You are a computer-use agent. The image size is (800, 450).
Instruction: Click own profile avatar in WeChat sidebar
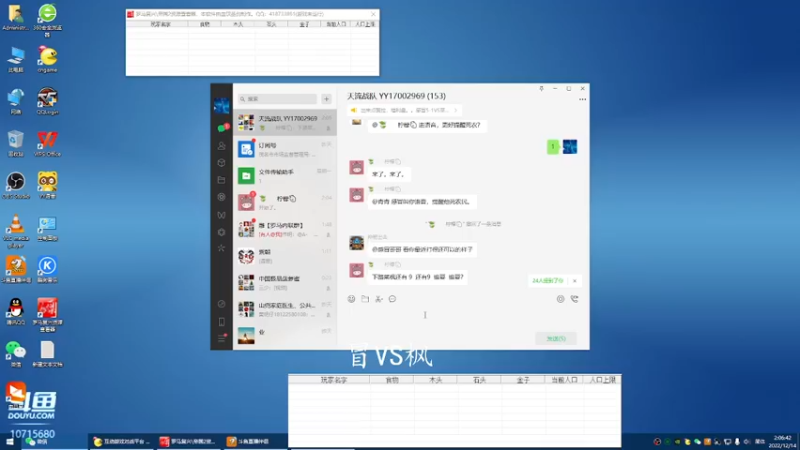[221, 106]
